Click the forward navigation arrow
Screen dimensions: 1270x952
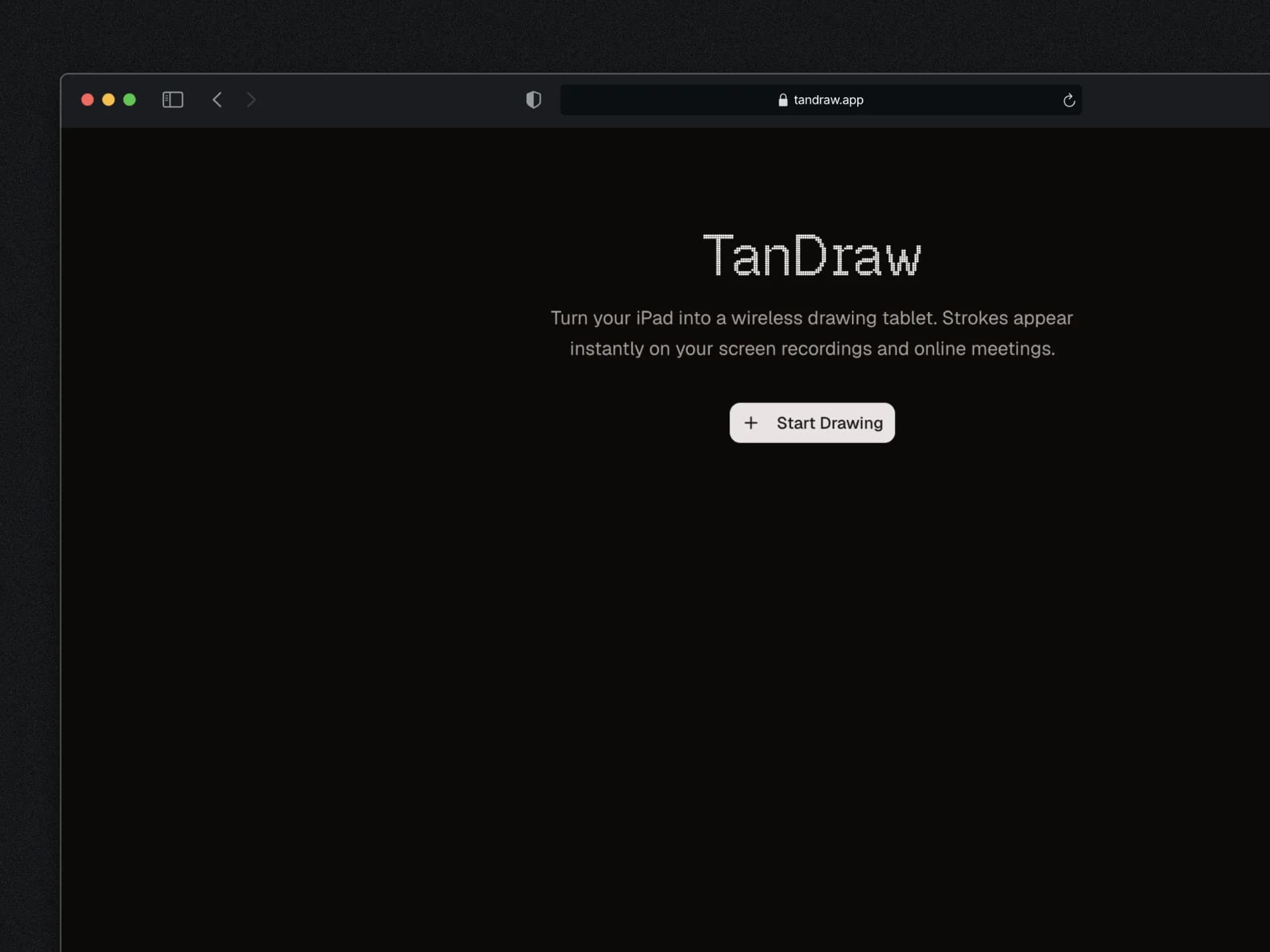[x=251, y=100]
